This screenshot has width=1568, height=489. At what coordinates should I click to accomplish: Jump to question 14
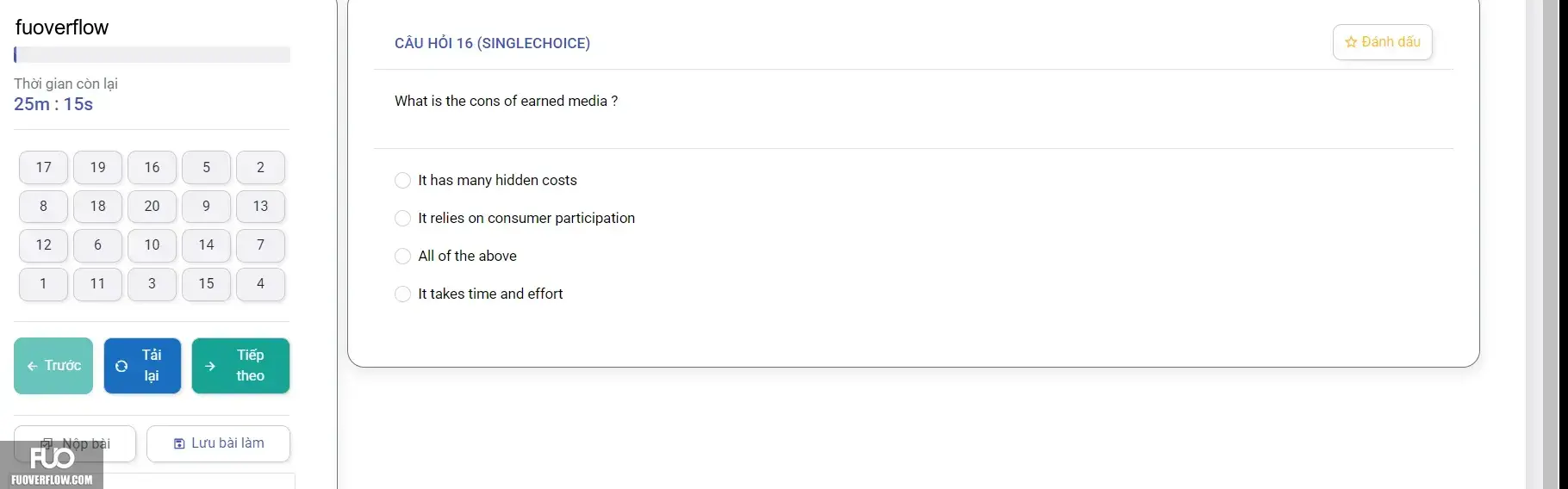[206, 244]
